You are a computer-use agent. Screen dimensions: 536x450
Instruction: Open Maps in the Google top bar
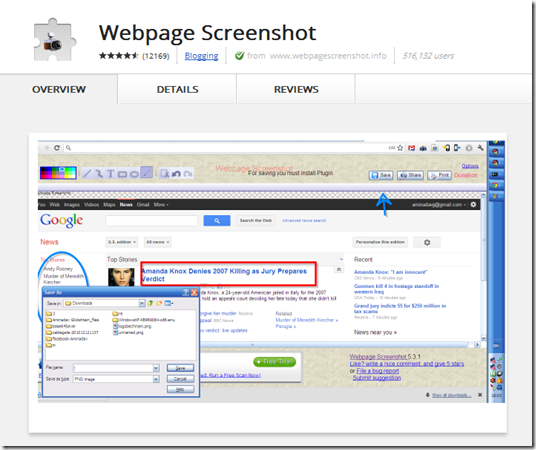click(x=109, y=204)
